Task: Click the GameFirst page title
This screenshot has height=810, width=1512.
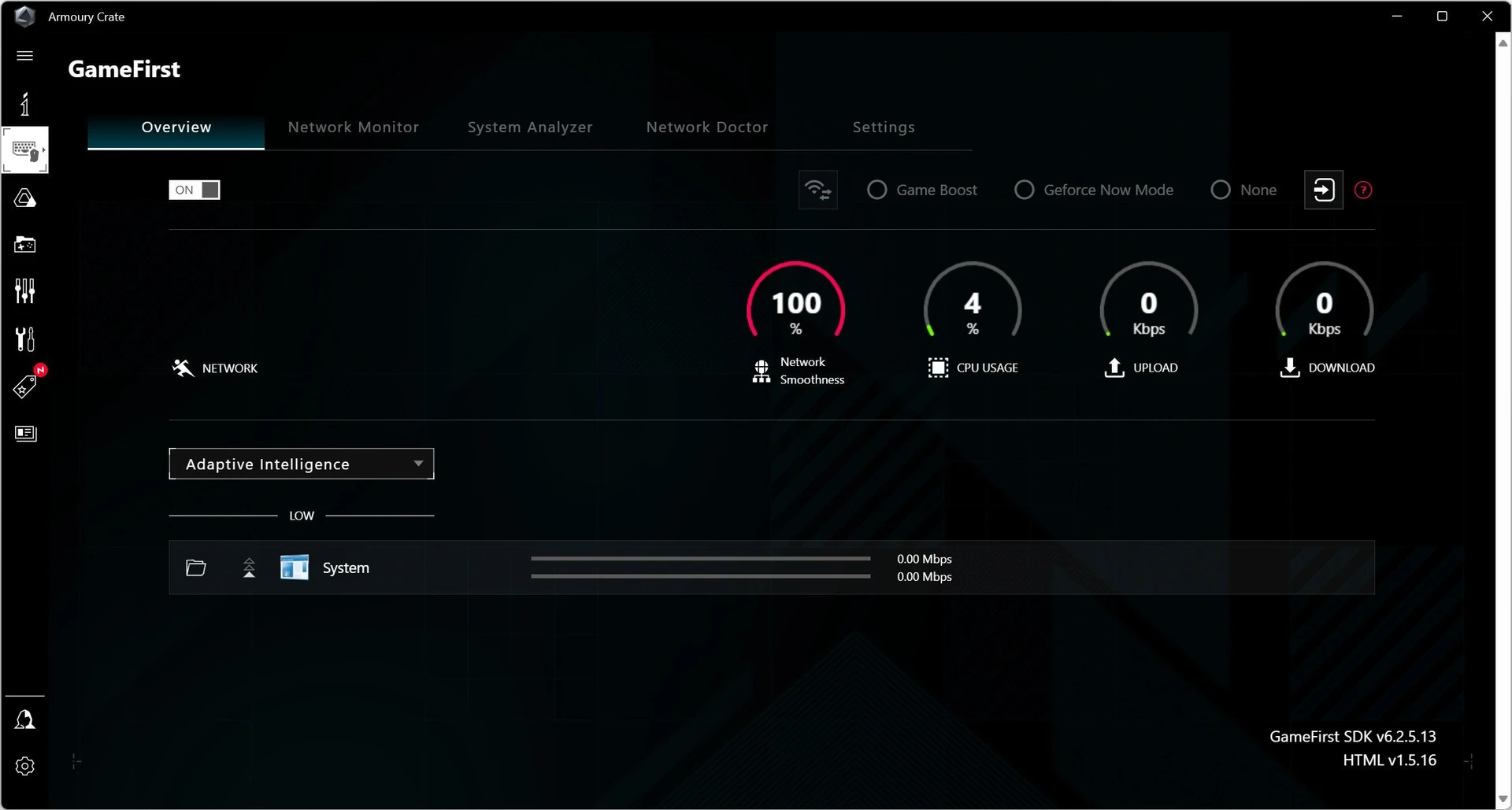Action: click(124, 69)
